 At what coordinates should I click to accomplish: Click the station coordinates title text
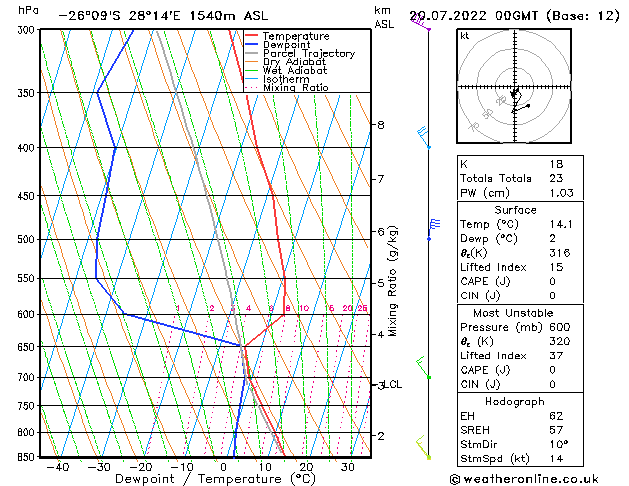click(163, 16)
